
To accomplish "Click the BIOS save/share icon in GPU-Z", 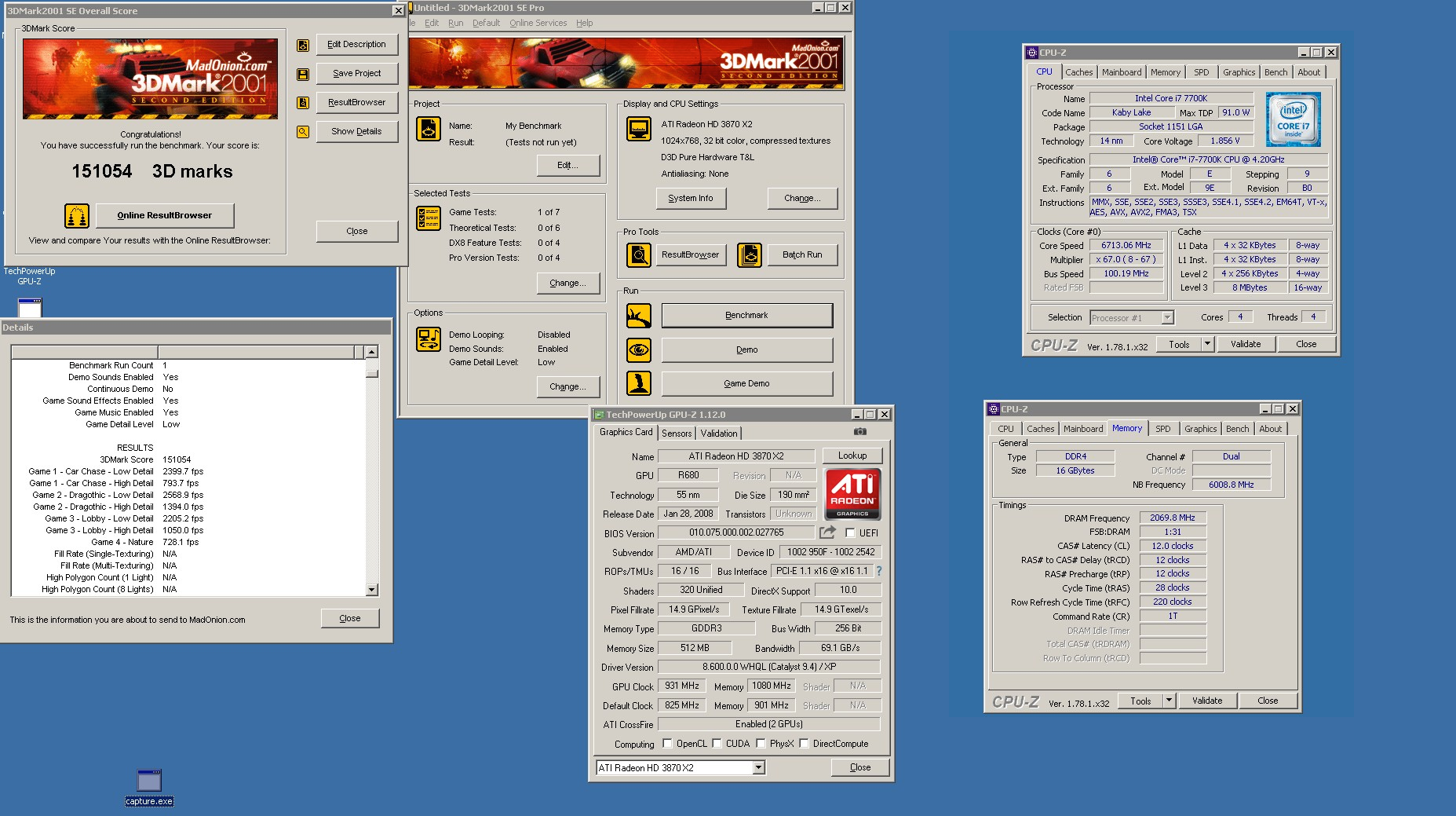I will pyautogui.click(x=828, y=532).
